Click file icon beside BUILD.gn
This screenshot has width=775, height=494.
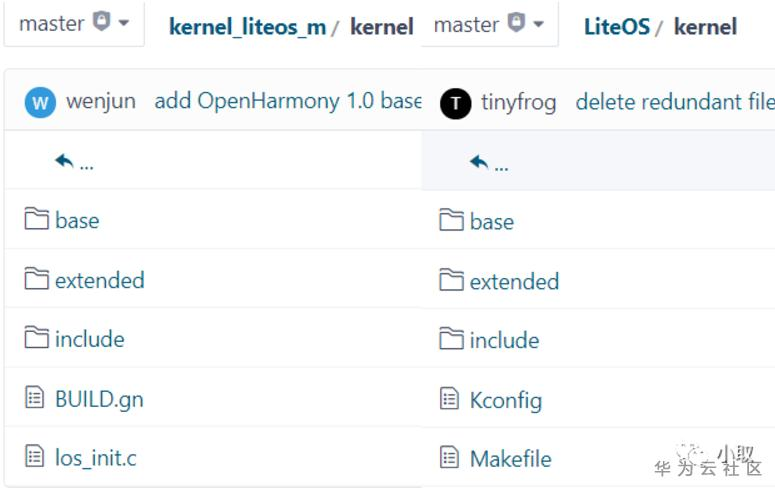coord(36,399)
